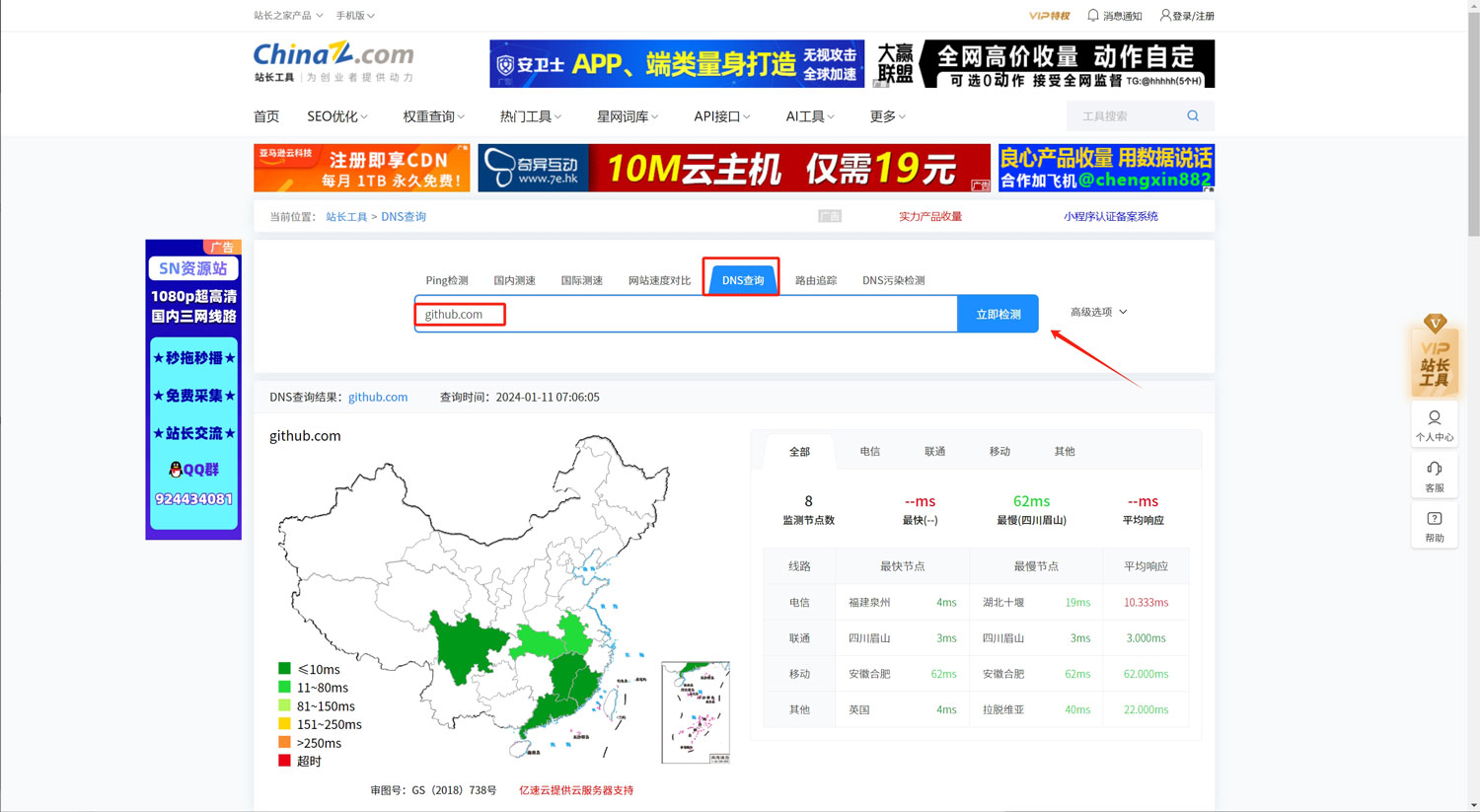Click the 大赢联盟 banner ad
The width and height of the screenshot is (1480, 812).
tap(1043, 64)
